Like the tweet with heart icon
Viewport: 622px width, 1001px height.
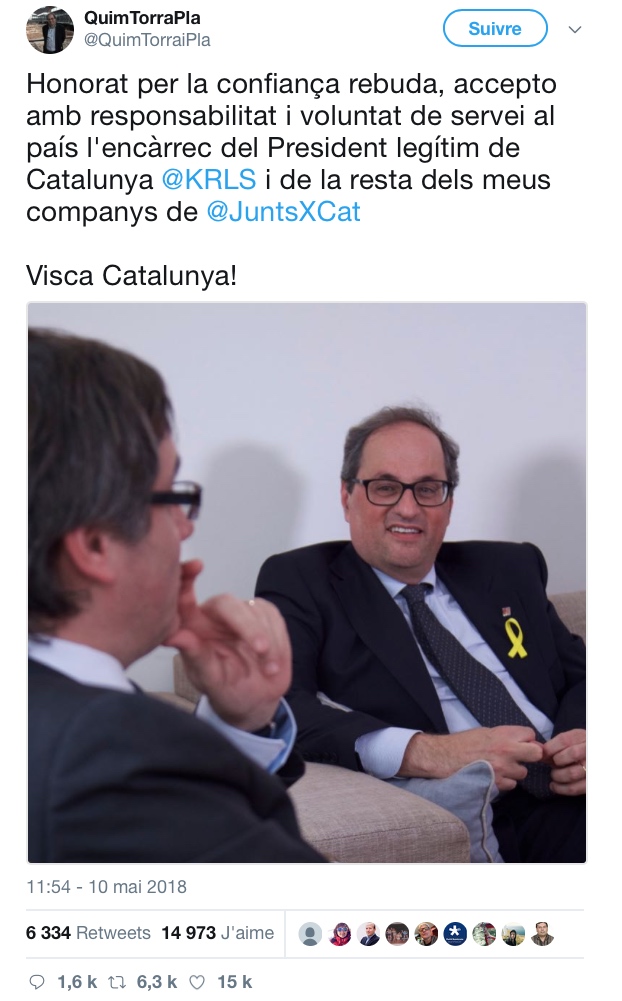[199, 982]
